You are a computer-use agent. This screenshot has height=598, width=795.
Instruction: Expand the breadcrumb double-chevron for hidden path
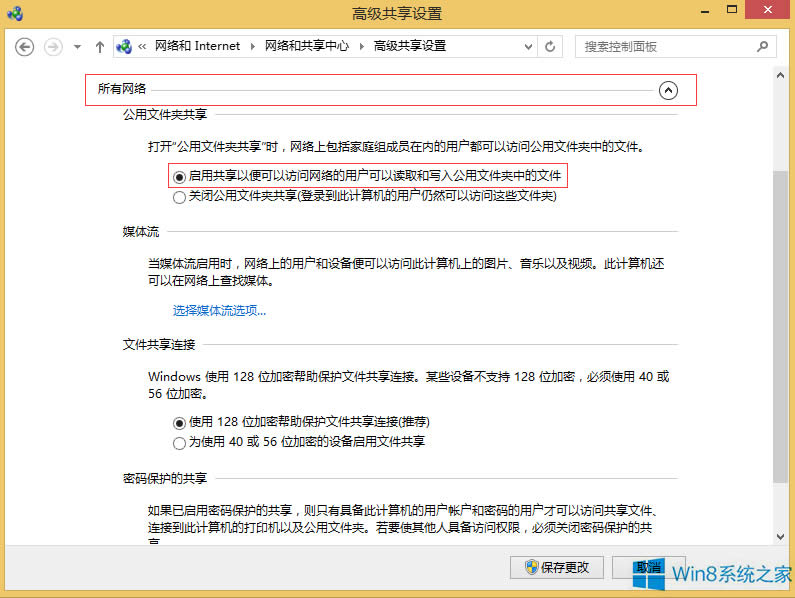tap(143, 47)
